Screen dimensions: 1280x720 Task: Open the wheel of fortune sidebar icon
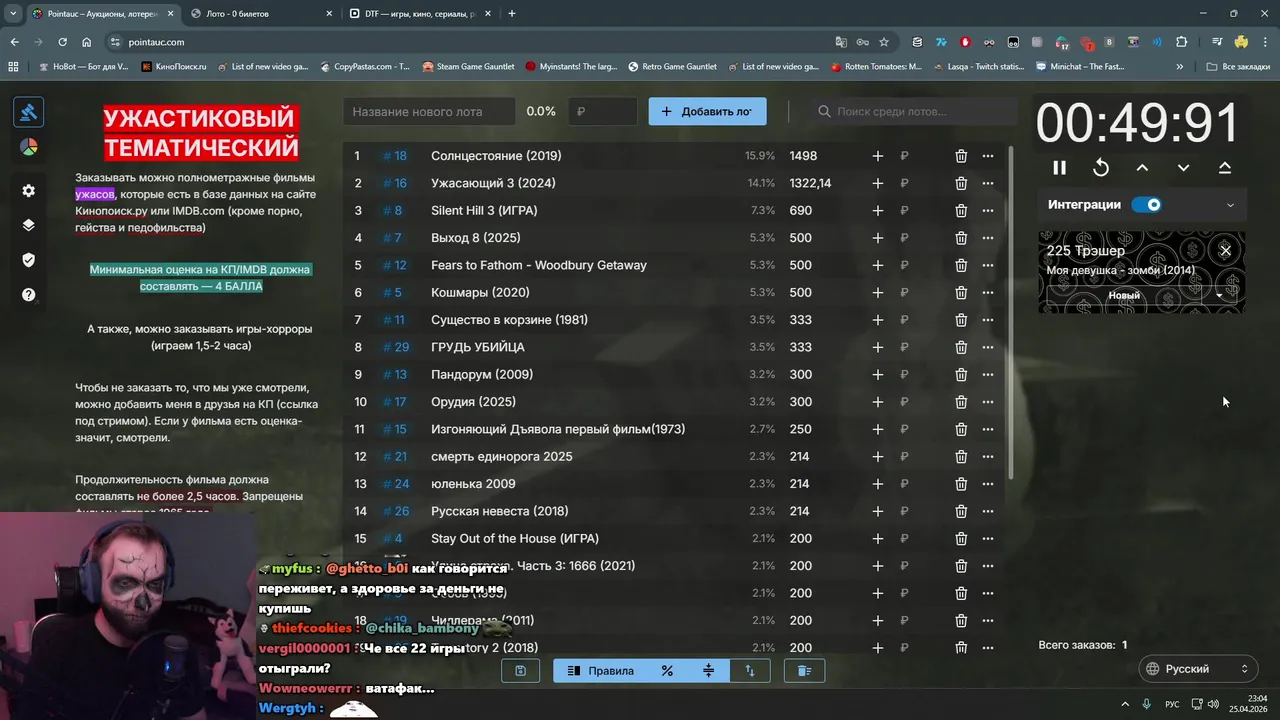point(28,147)
